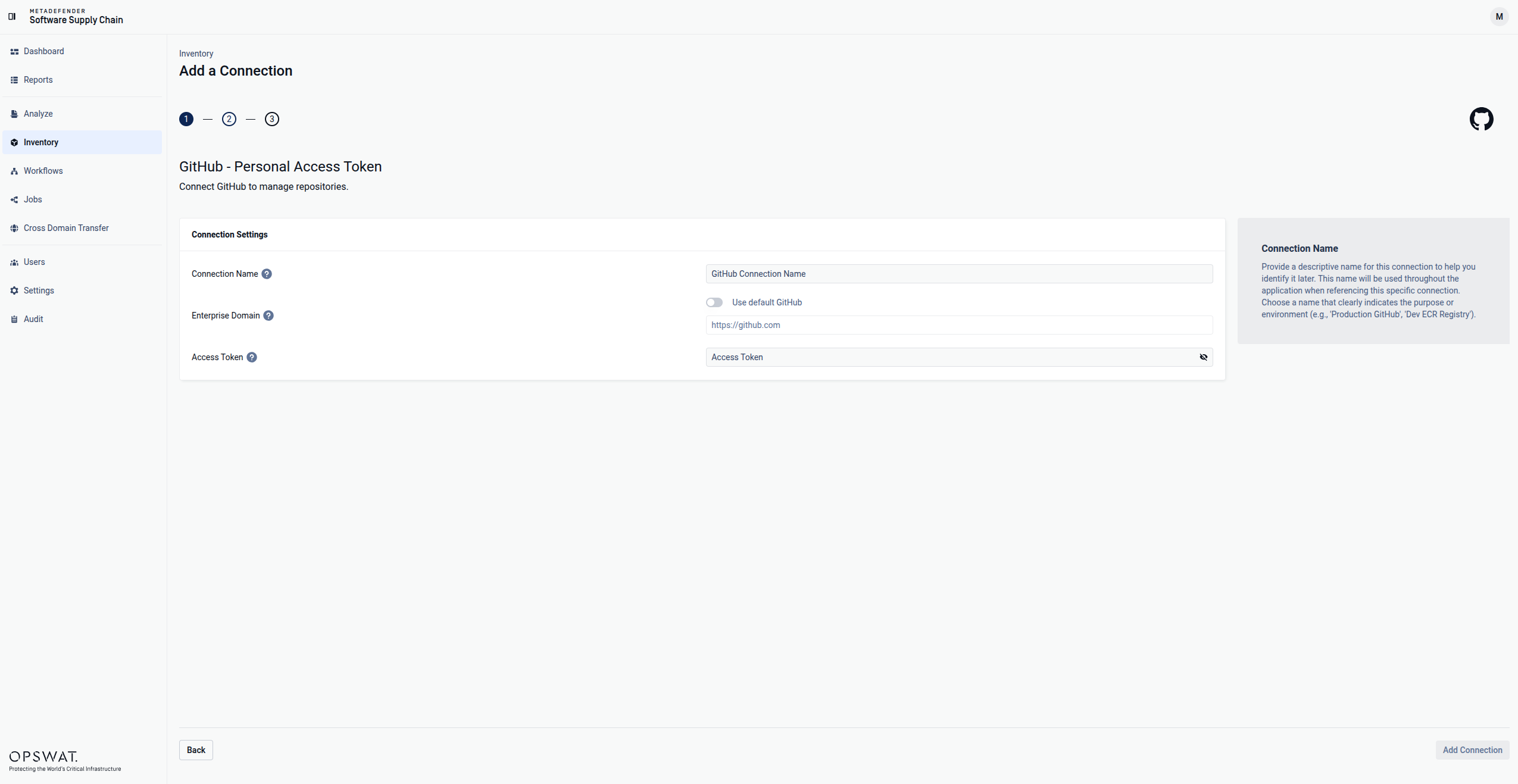Screen dimensions: 1518x784
Task: Click the Reports list icon
Action: (14, 80)
